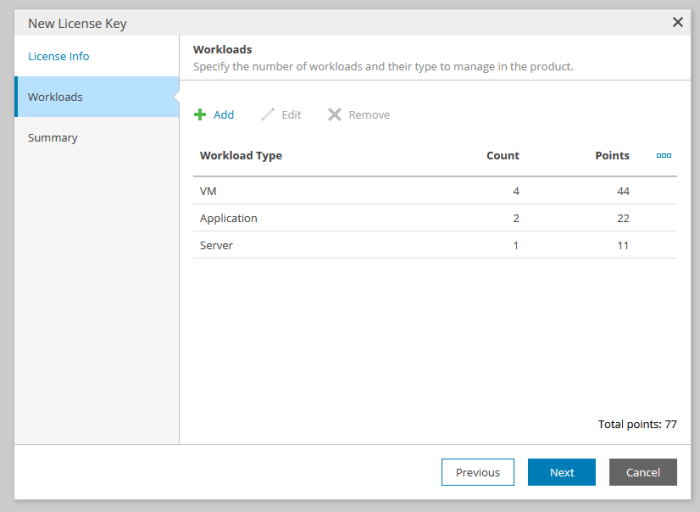Image resolution: width=700 pixels, height=512 pixels.
Task: Click the Previous button
Action: [x=478, y=472]
